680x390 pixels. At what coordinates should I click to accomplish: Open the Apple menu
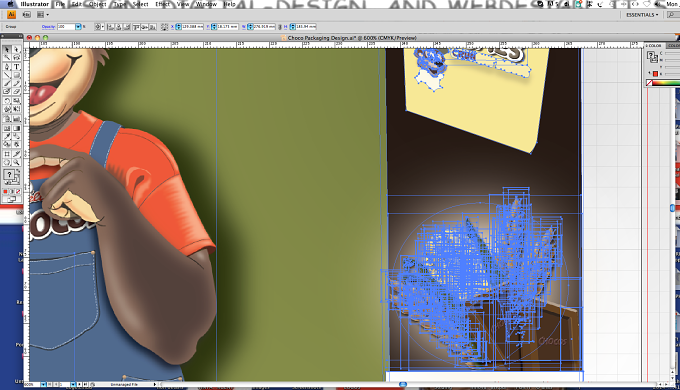coord(10,4)
